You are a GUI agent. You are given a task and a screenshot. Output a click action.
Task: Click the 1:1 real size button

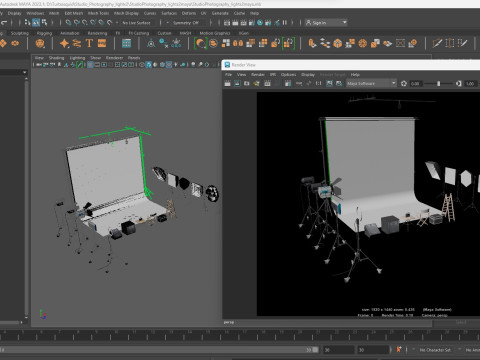[x=318, y=83]
